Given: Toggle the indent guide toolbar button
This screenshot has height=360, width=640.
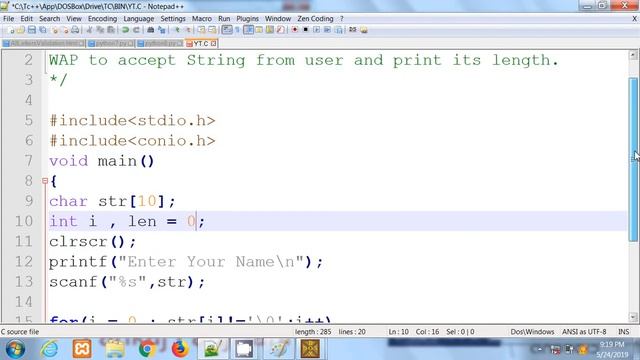Looking at the screenshot, I should (248, 30).
